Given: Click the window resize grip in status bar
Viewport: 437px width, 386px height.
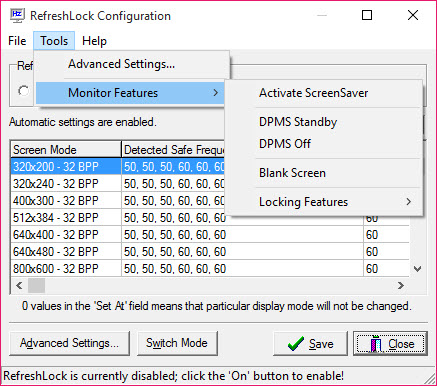Looking at the screenshot, I should (430, 379).
